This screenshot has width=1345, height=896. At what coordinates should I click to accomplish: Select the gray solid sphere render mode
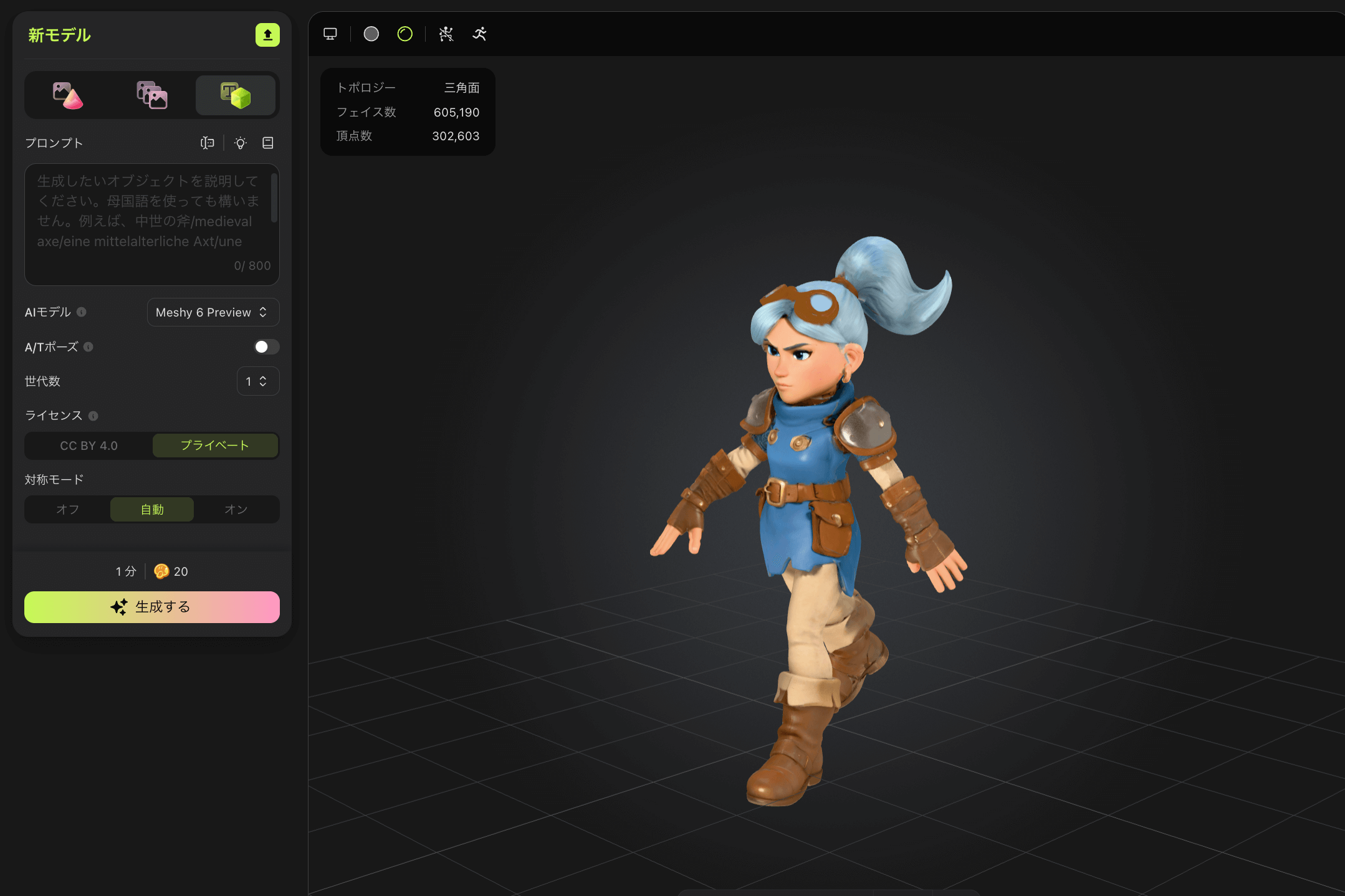point(371,34)
